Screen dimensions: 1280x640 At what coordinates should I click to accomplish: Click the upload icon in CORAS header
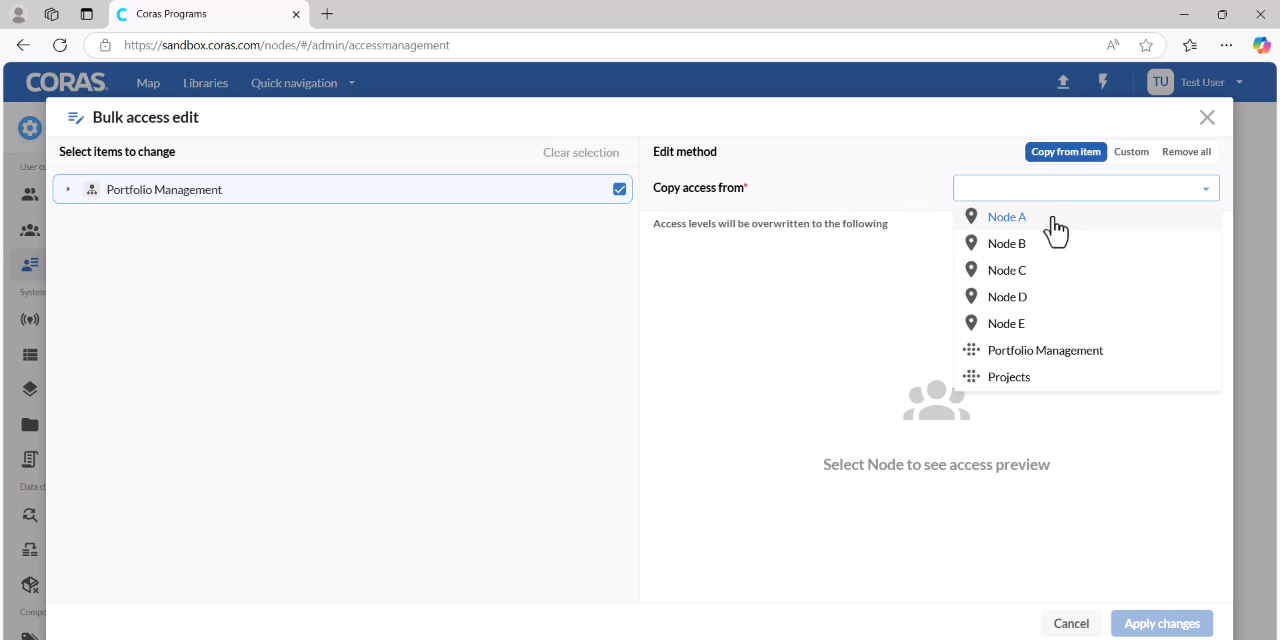(1063, 82)
